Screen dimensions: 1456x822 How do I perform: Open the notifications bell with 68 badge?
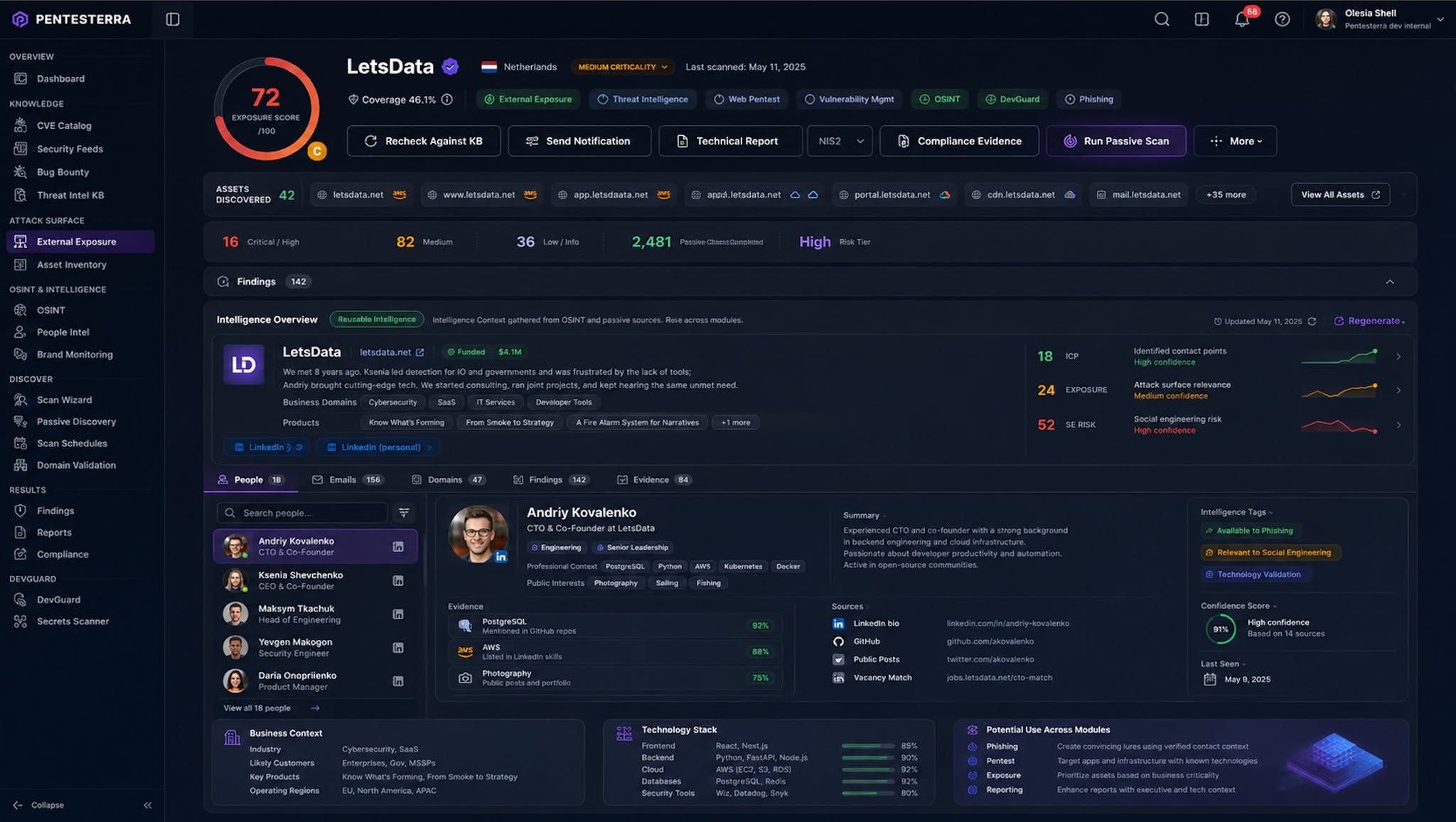coord(1242,19)
